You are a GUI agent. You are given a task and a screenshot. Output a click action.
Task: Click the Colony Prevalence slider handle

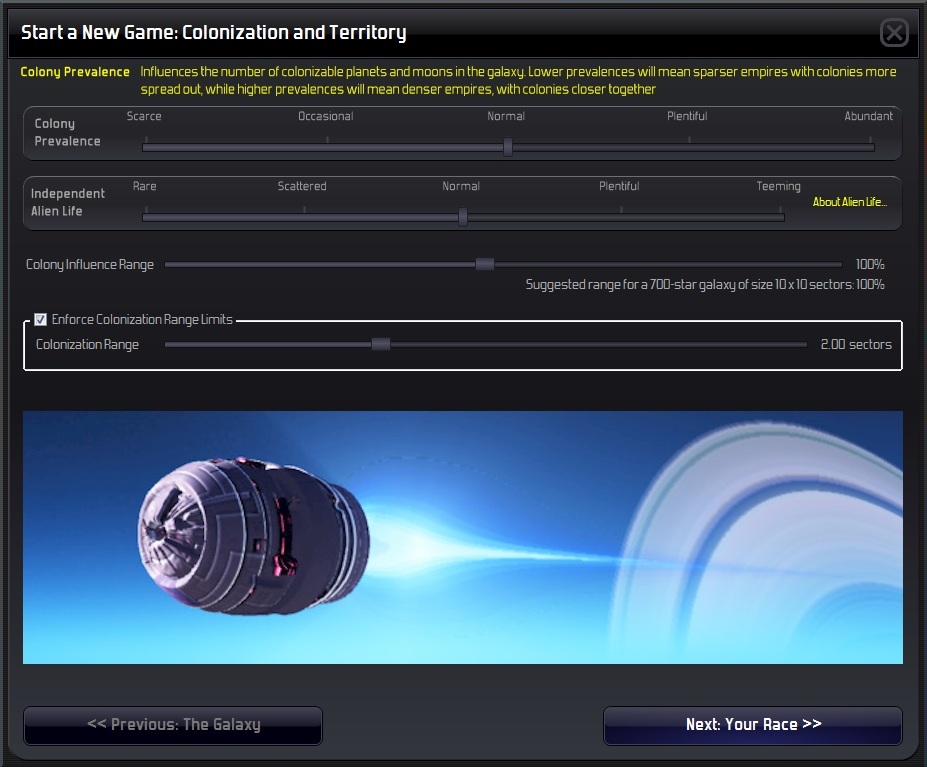click(x=508, y=147)
